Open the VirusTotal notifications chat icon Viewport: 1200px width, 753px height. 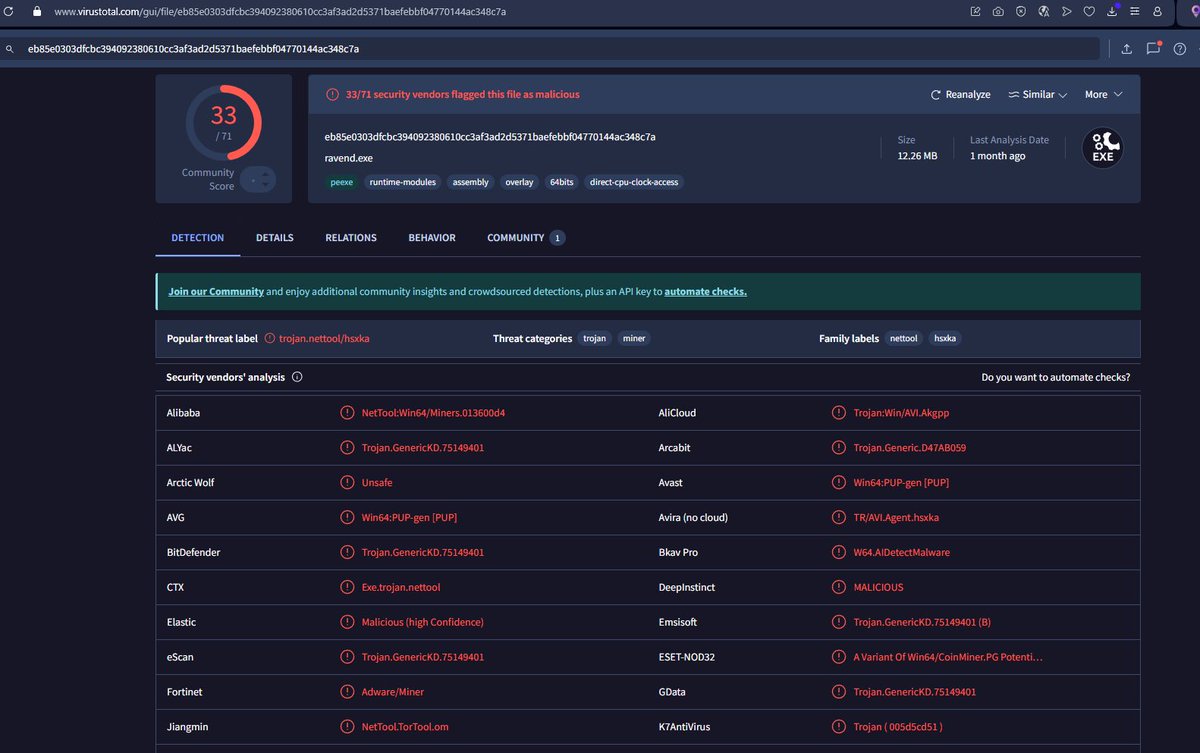1153,48
